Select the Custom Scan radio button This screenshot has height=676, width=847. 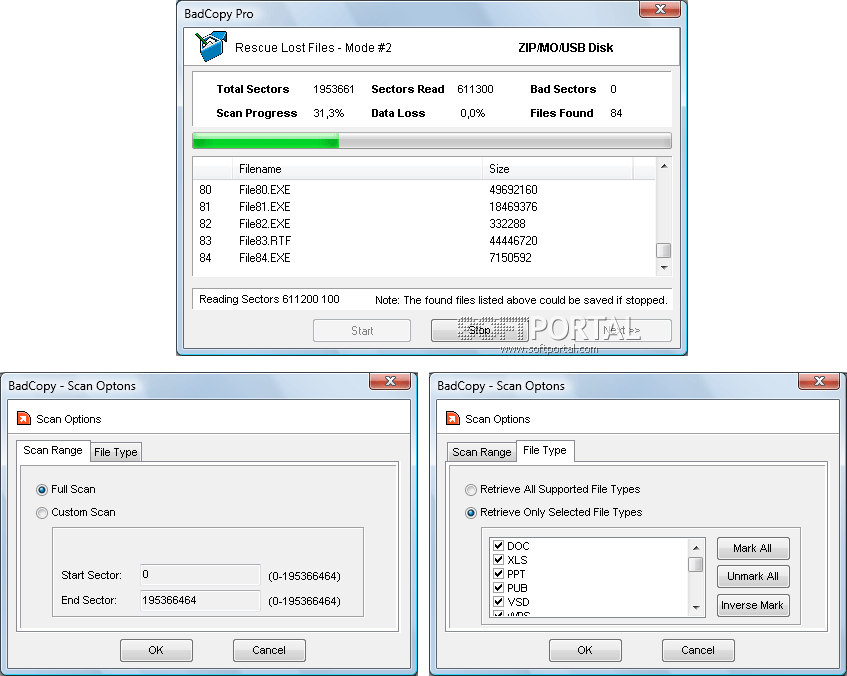click(42, 513)
